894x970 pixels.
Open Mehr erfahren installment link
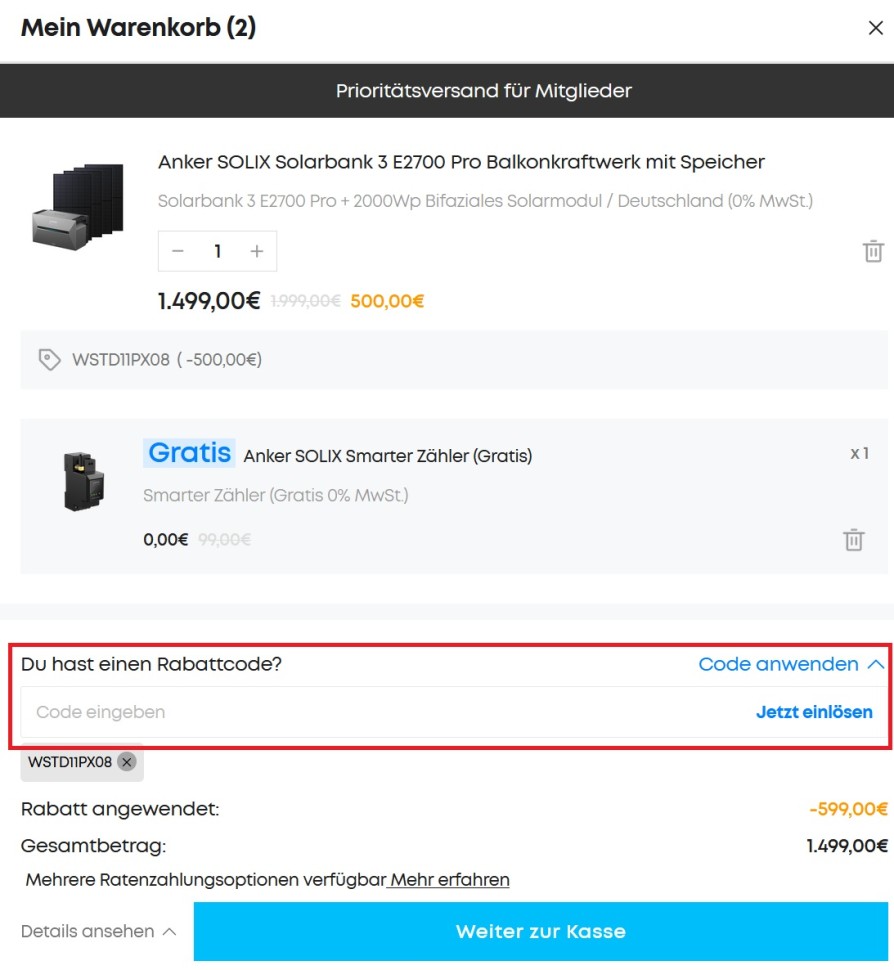(x=450, y=880)
